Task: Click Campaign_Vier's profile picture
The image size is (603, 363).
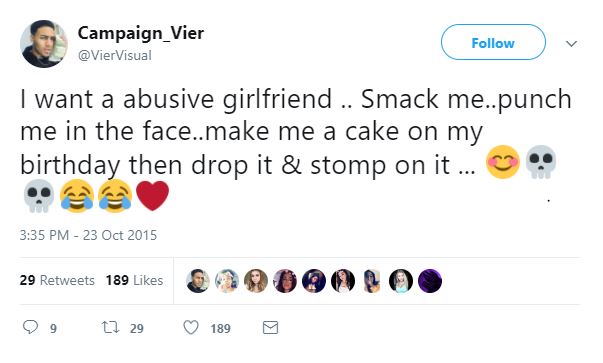Action: tap(44, 44)
